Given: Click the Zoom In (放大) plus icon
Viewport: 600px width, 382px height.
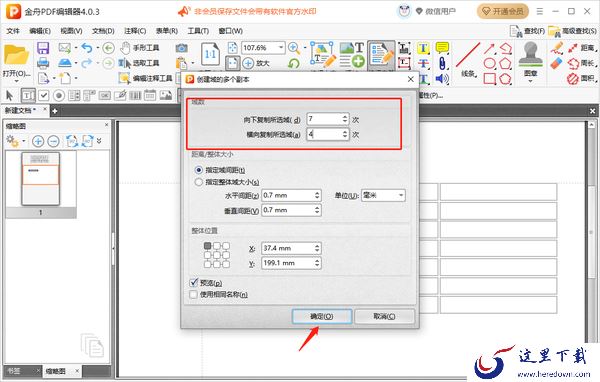Looking at the screenshot, I should pyautogui.click(x=256, y=63).
